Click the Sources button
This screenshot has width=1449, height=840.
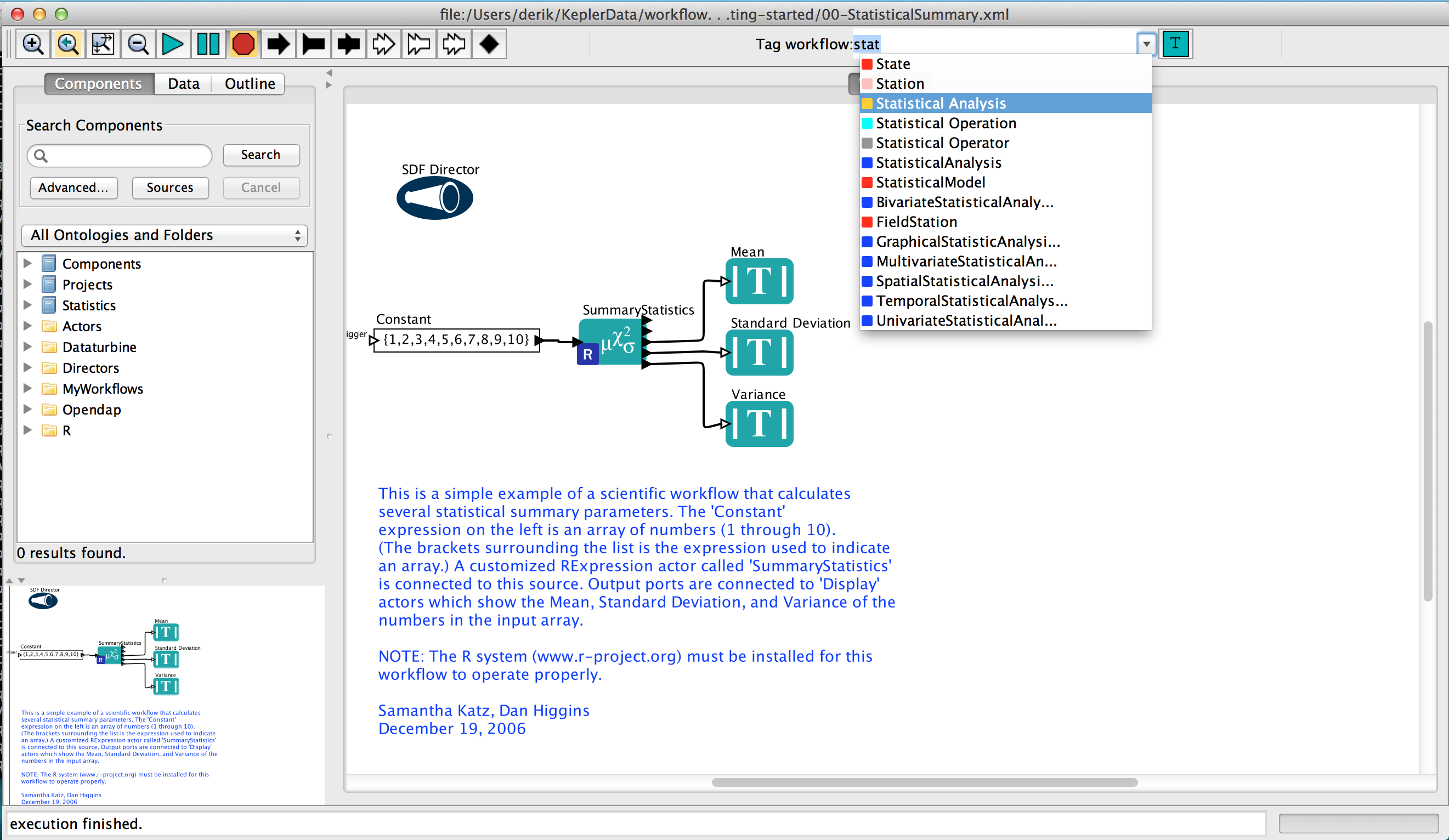170,188
